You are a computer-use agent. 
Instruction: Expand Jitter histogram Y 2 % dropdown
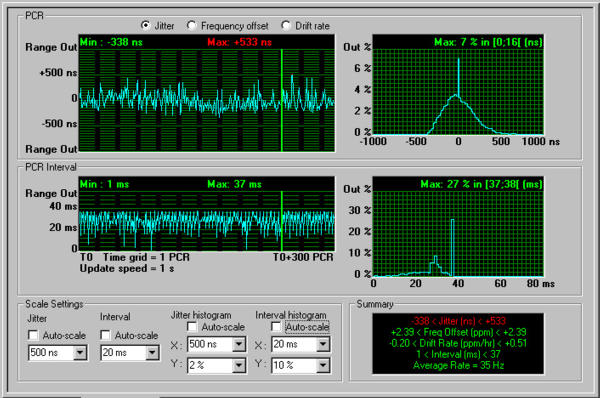tap(239, 365)
